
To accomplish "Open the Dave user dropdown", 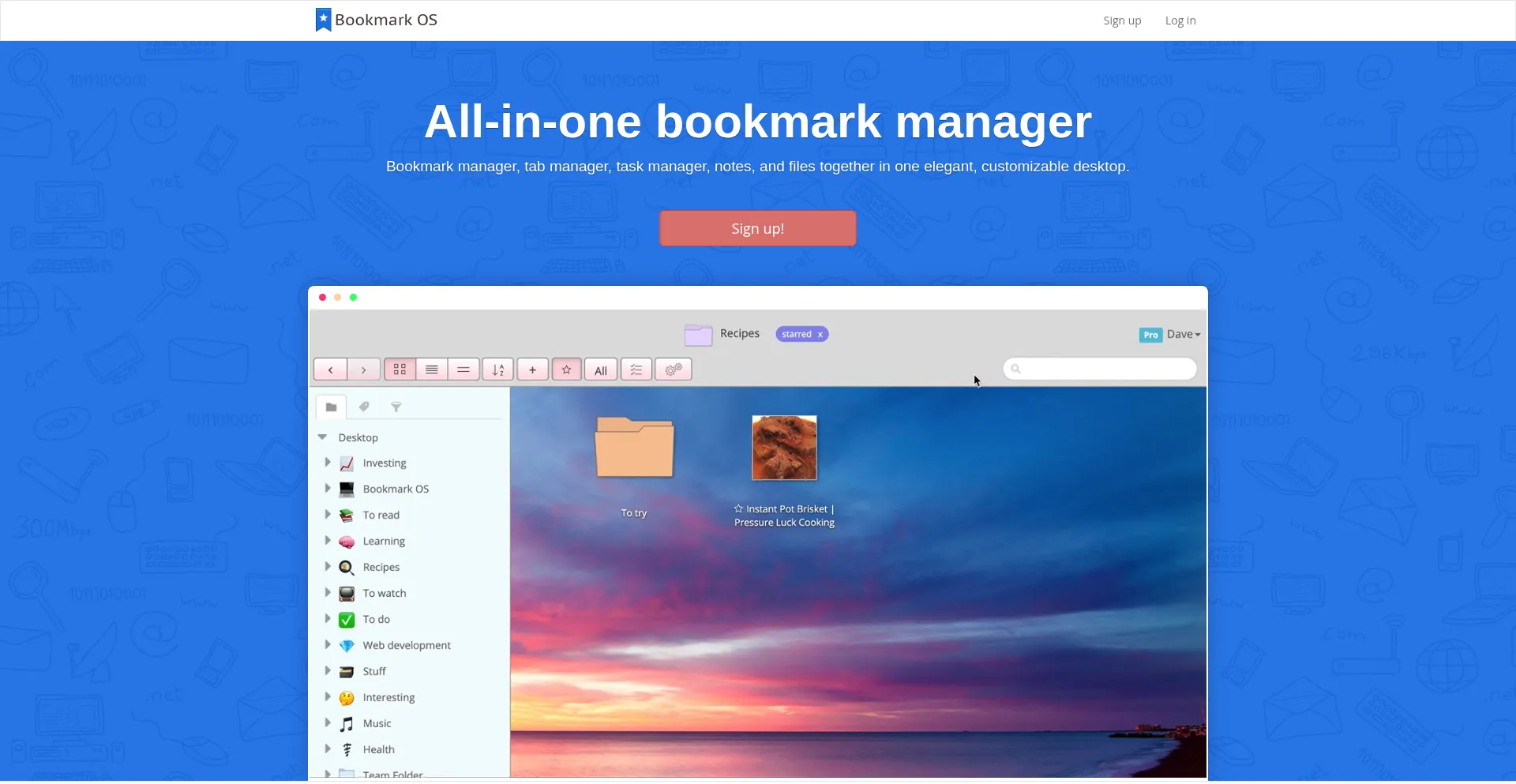I will pos(1183,334).
